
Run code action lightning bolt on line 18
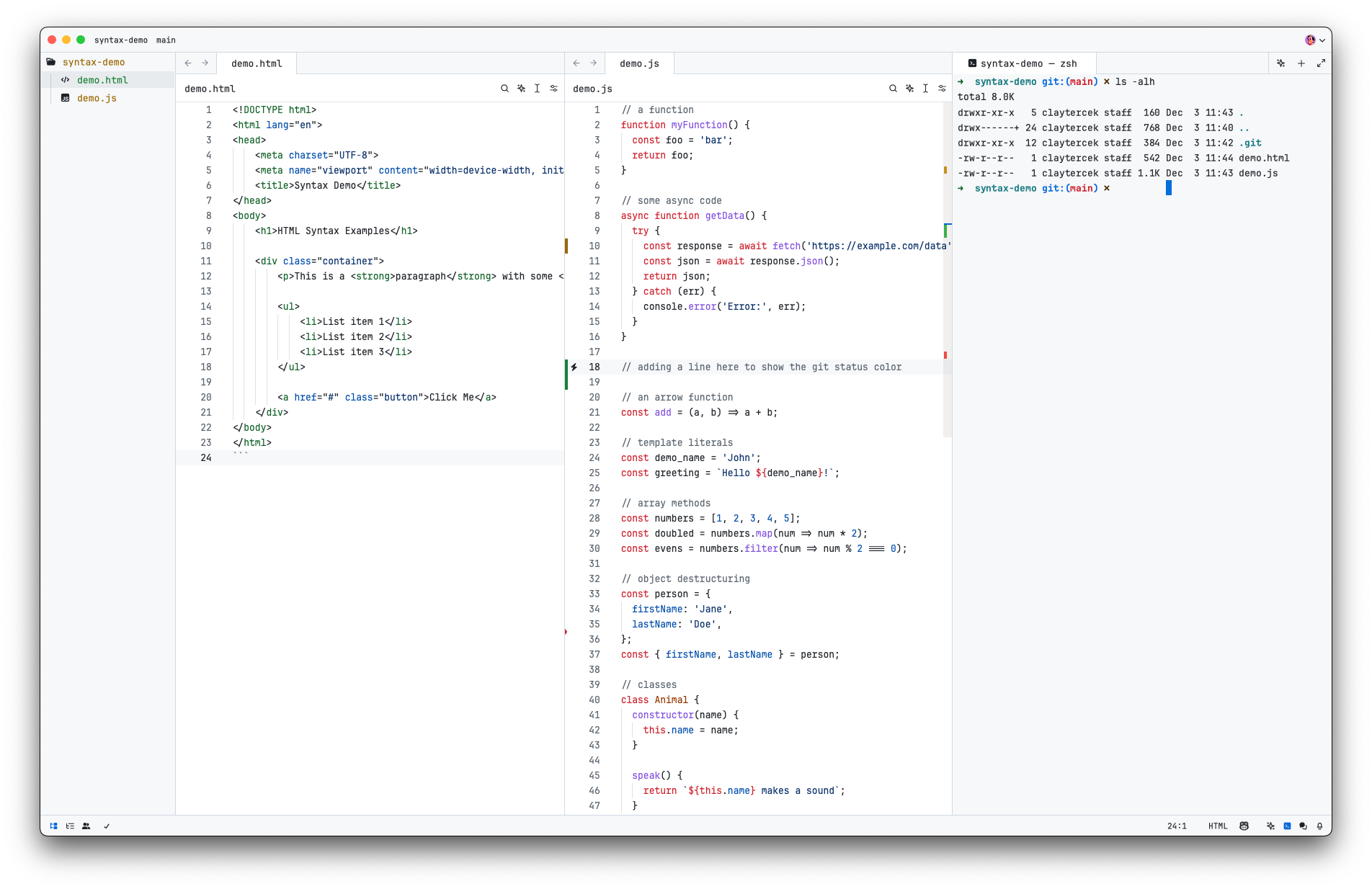pos(574,367)
